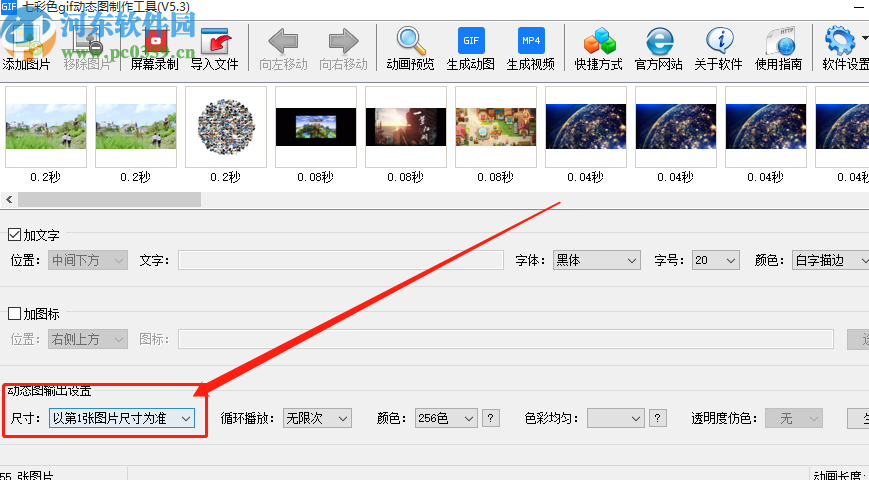The width and height of the screenshot is (869, 480).
Task: Open size dropdown 以第1张图片尺寸为准
Action: point(122,418)
